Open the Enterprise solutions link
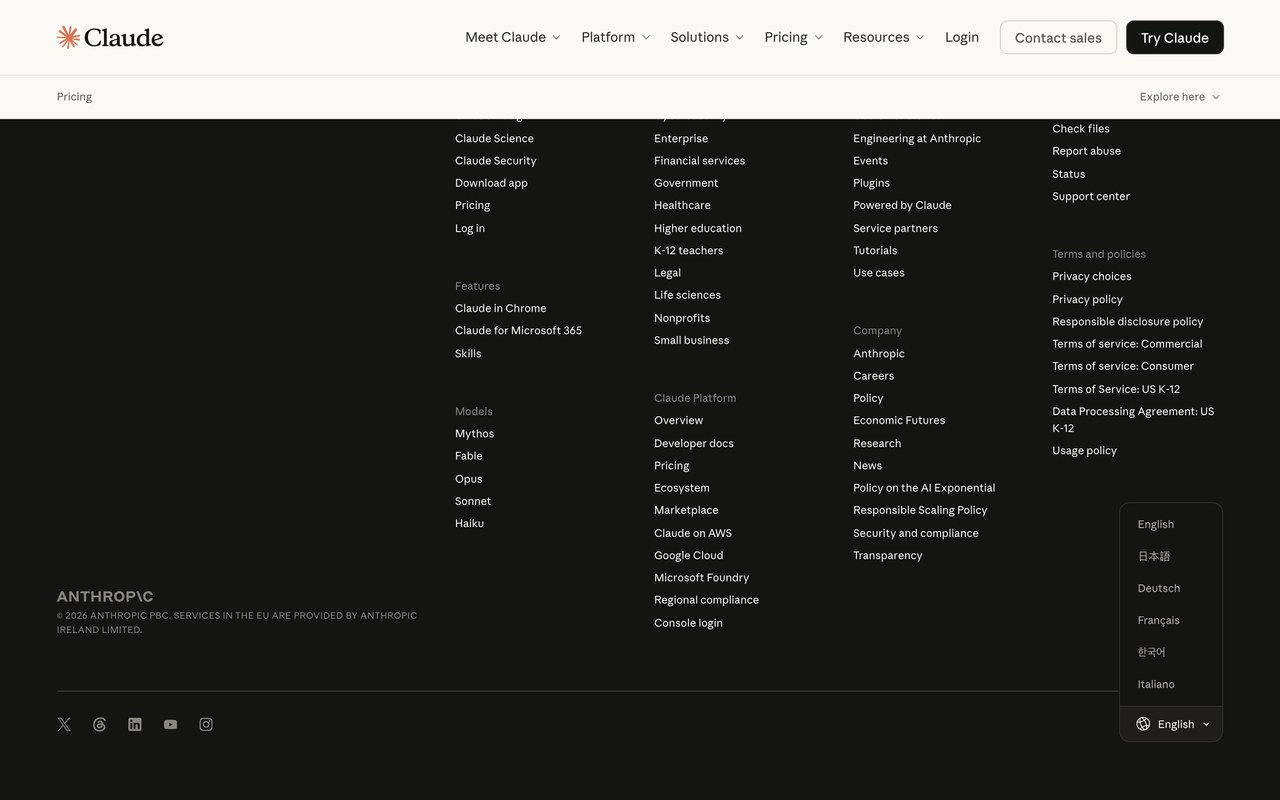 point(681,138)
